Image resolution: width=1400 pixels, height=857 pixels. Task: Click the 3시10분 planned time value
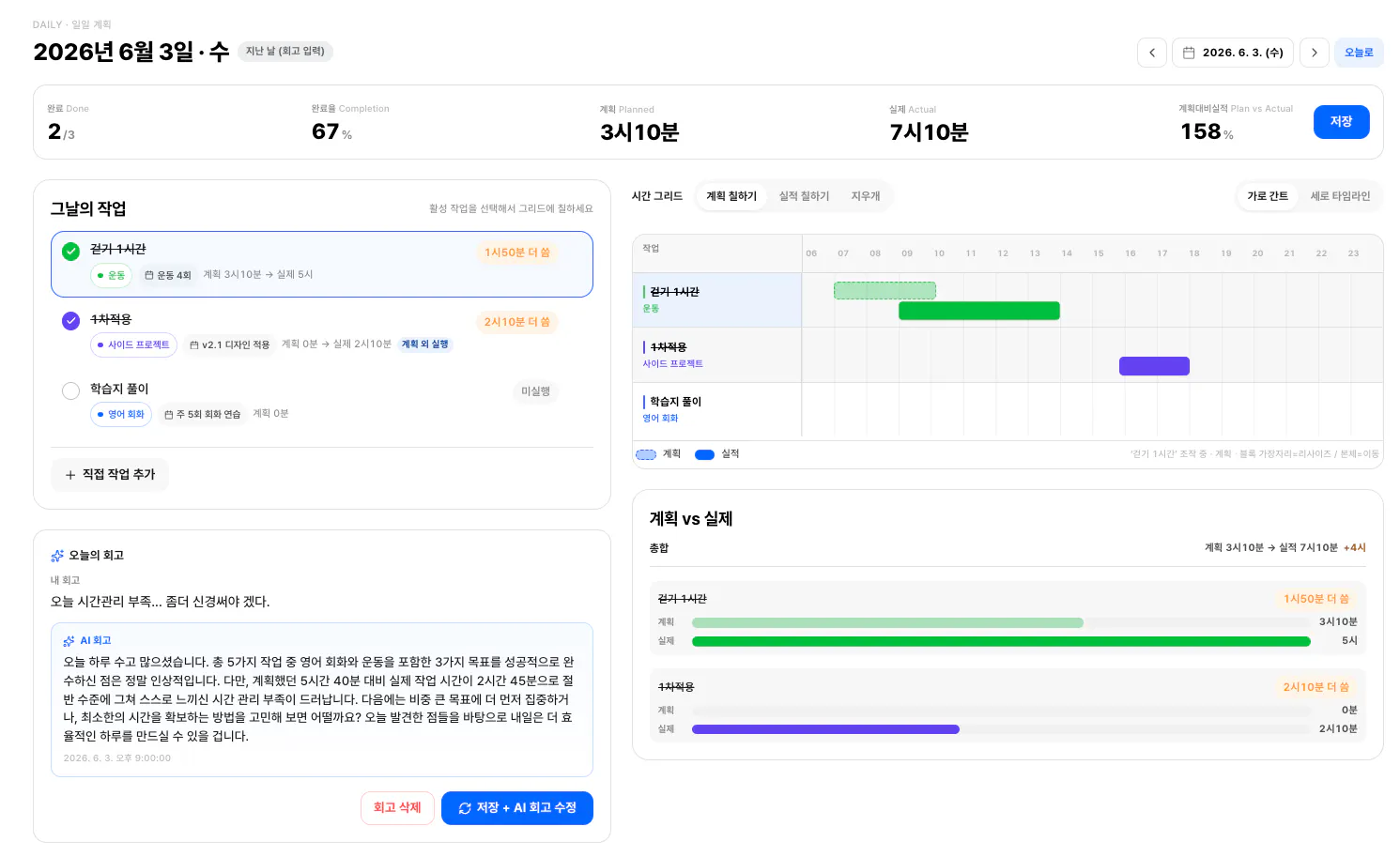tap(639, 132)
